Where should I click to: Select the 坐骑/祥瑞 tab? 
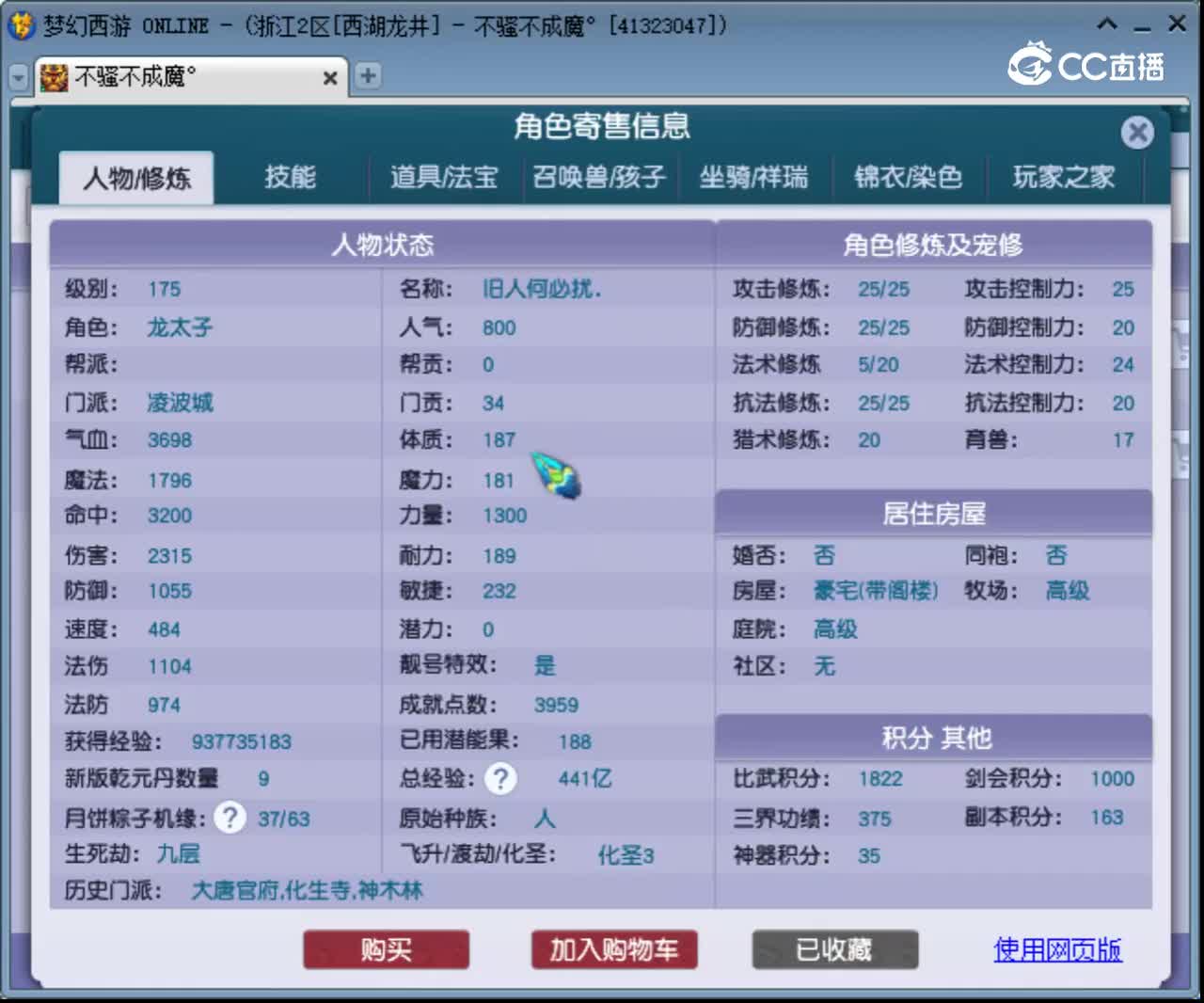coord(753,177)
